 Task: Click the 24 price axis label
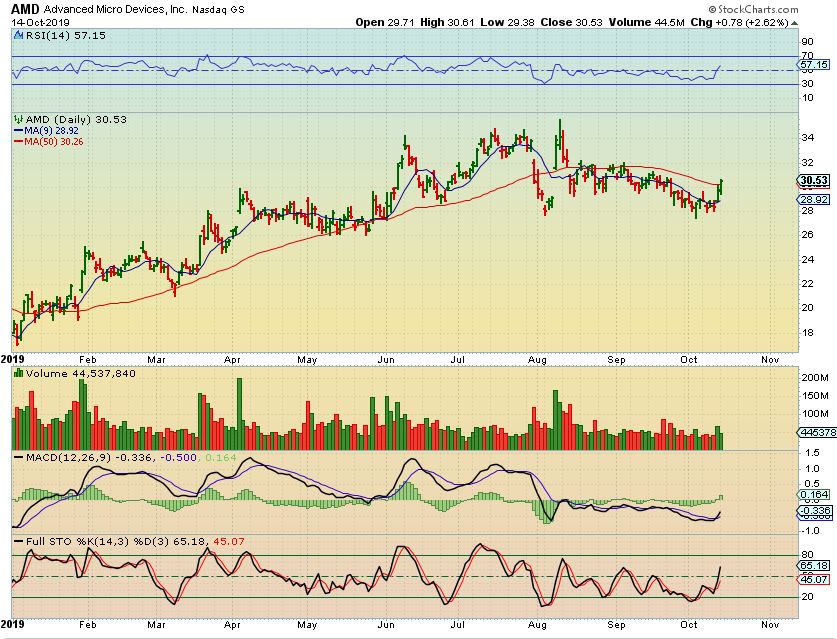coord(808,259)
